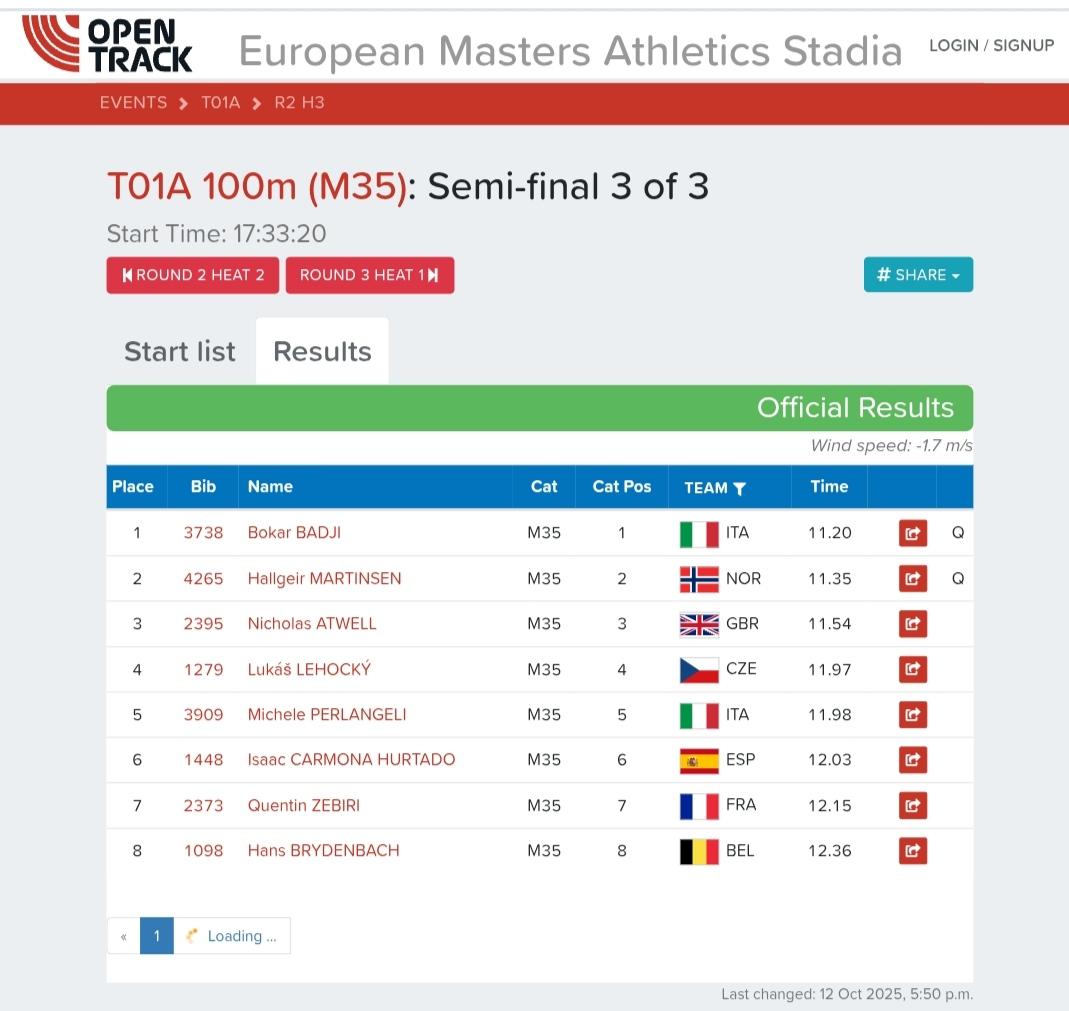The height and width of the screenshot is (1011, 1069).
Task: Switch to the Start list tab
Action: coord(180,351)
